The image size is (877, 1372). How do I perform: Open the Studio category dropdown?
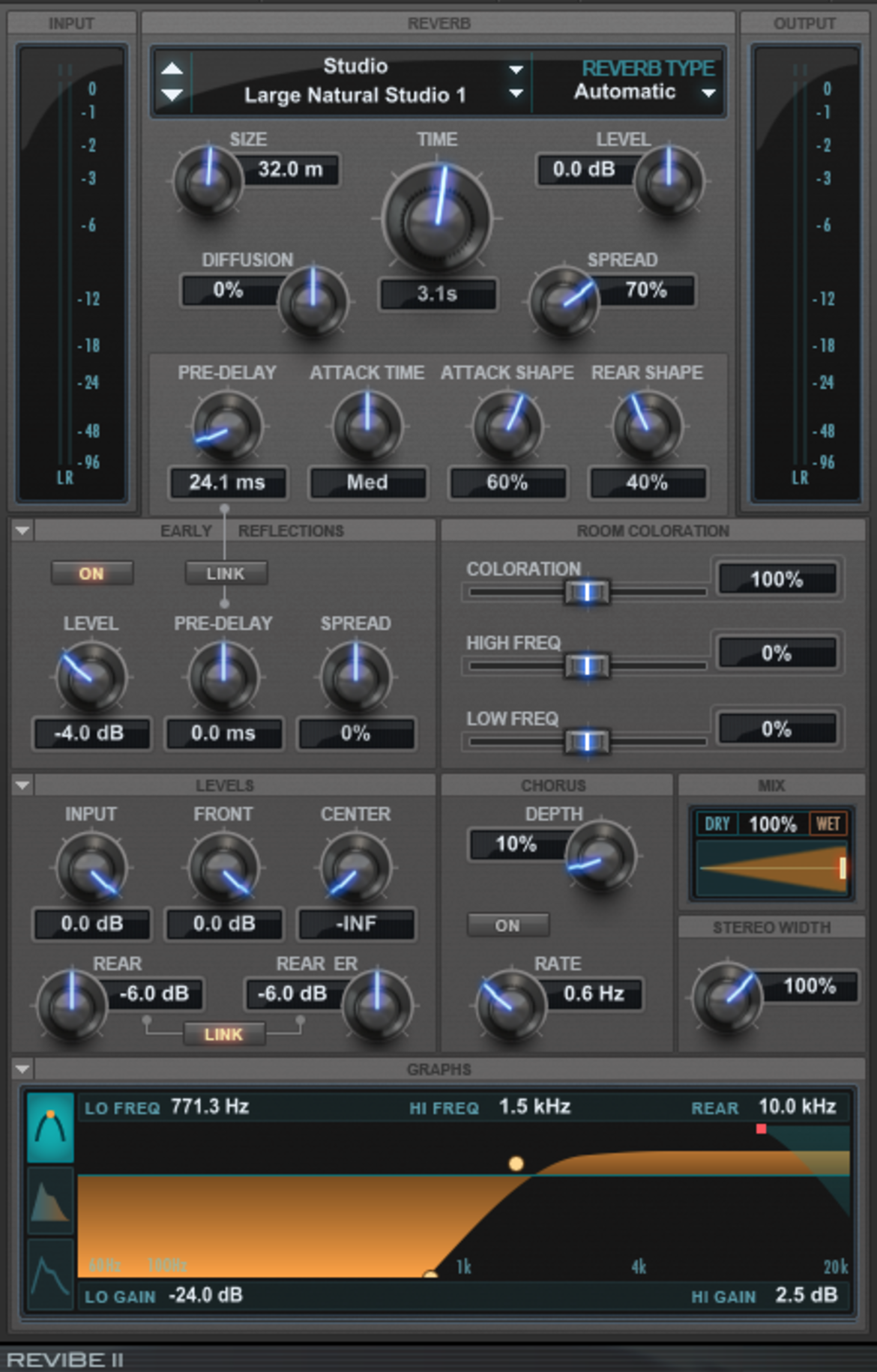click(516, 69)
